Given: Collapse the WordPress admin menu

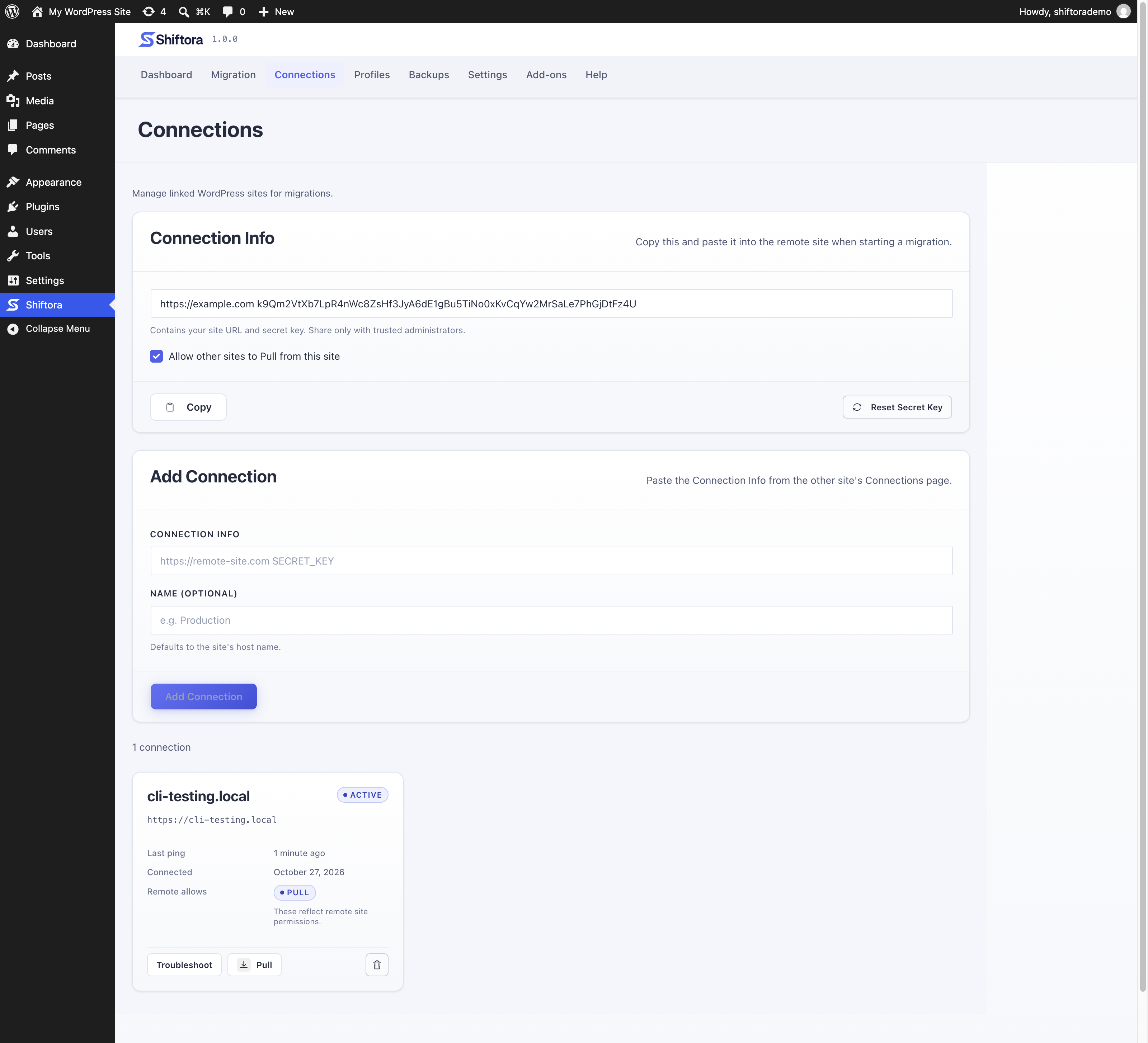Looking at the screenshot, I should pos(57,329).
